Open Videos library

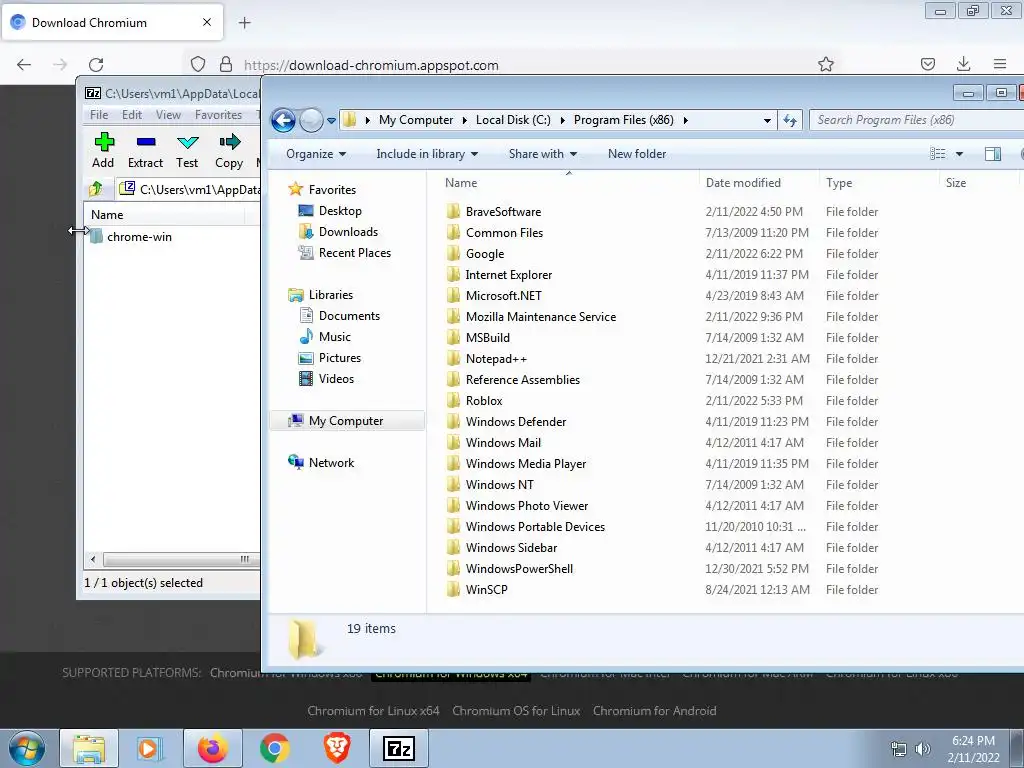click(x=327, y=379)
